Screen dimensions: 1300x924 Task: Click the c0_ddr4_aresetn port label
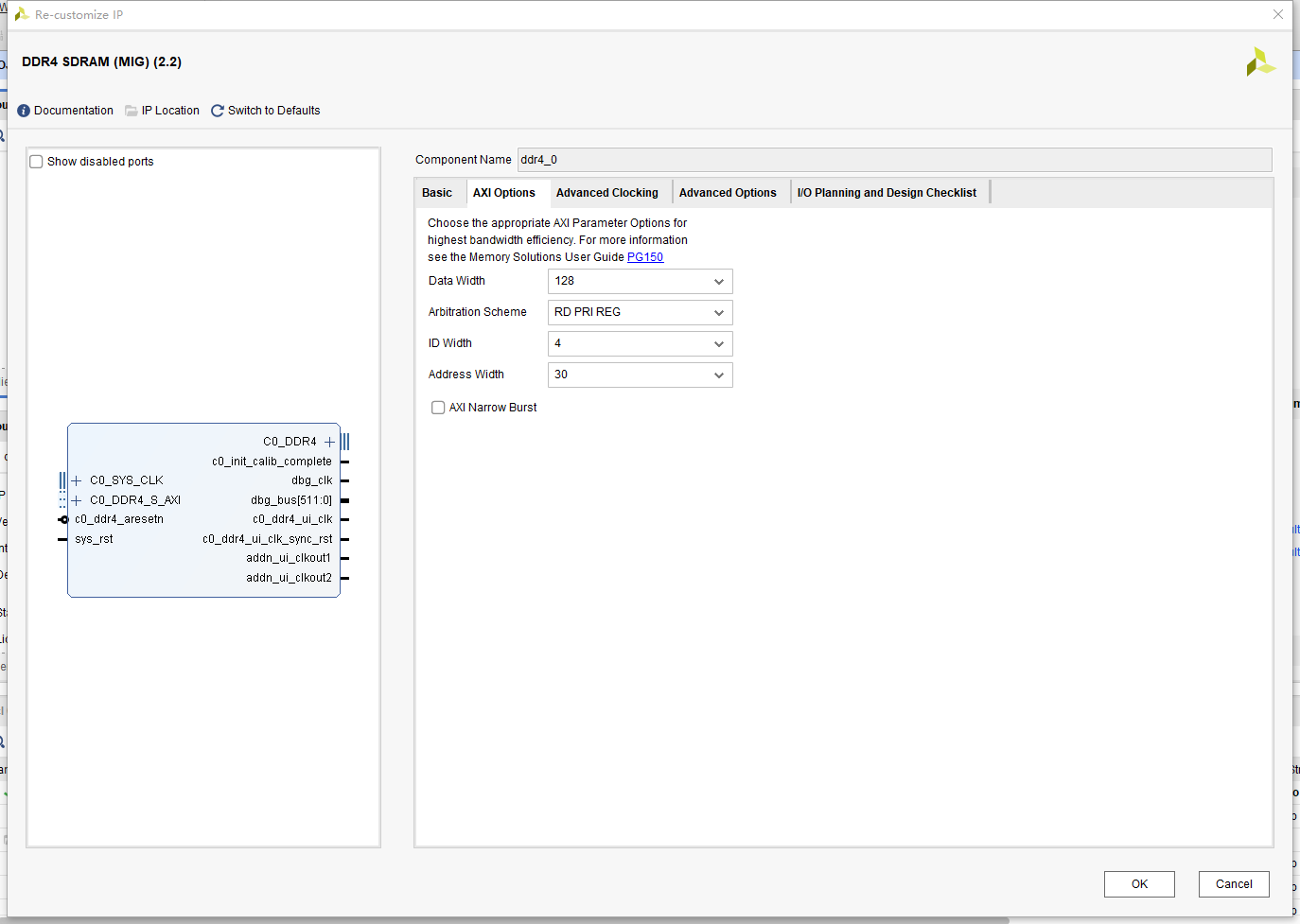(x=119, y=519)
